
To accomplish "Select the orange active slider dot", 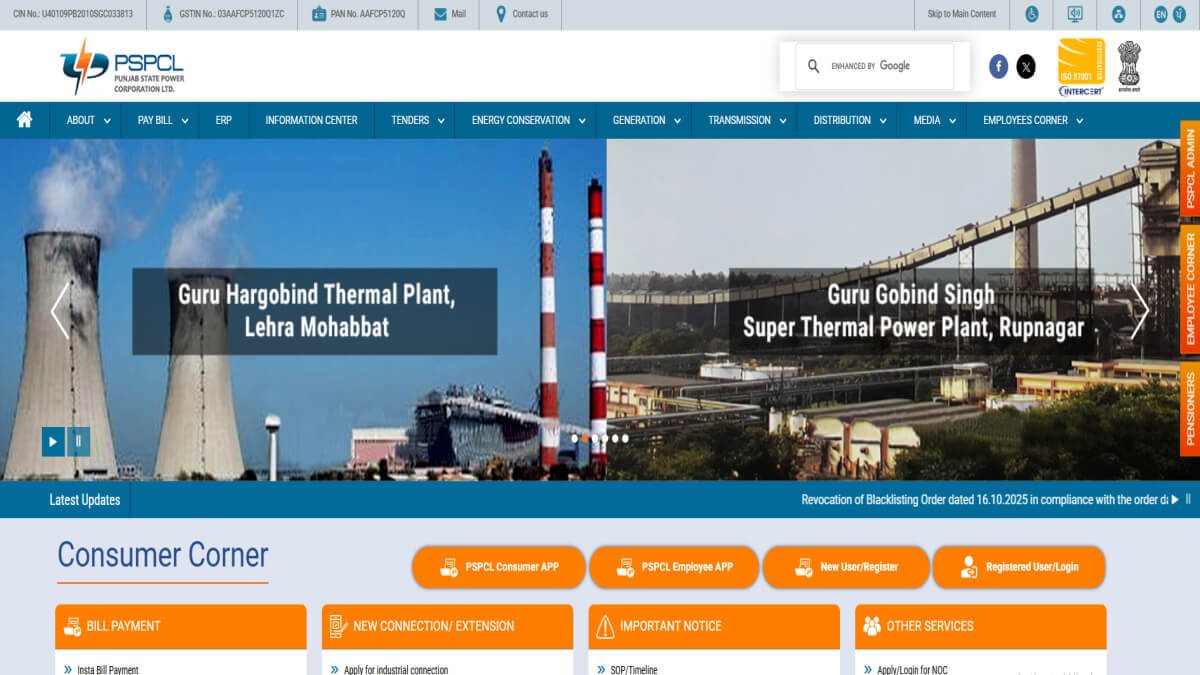I will click(x=586, y=438).
